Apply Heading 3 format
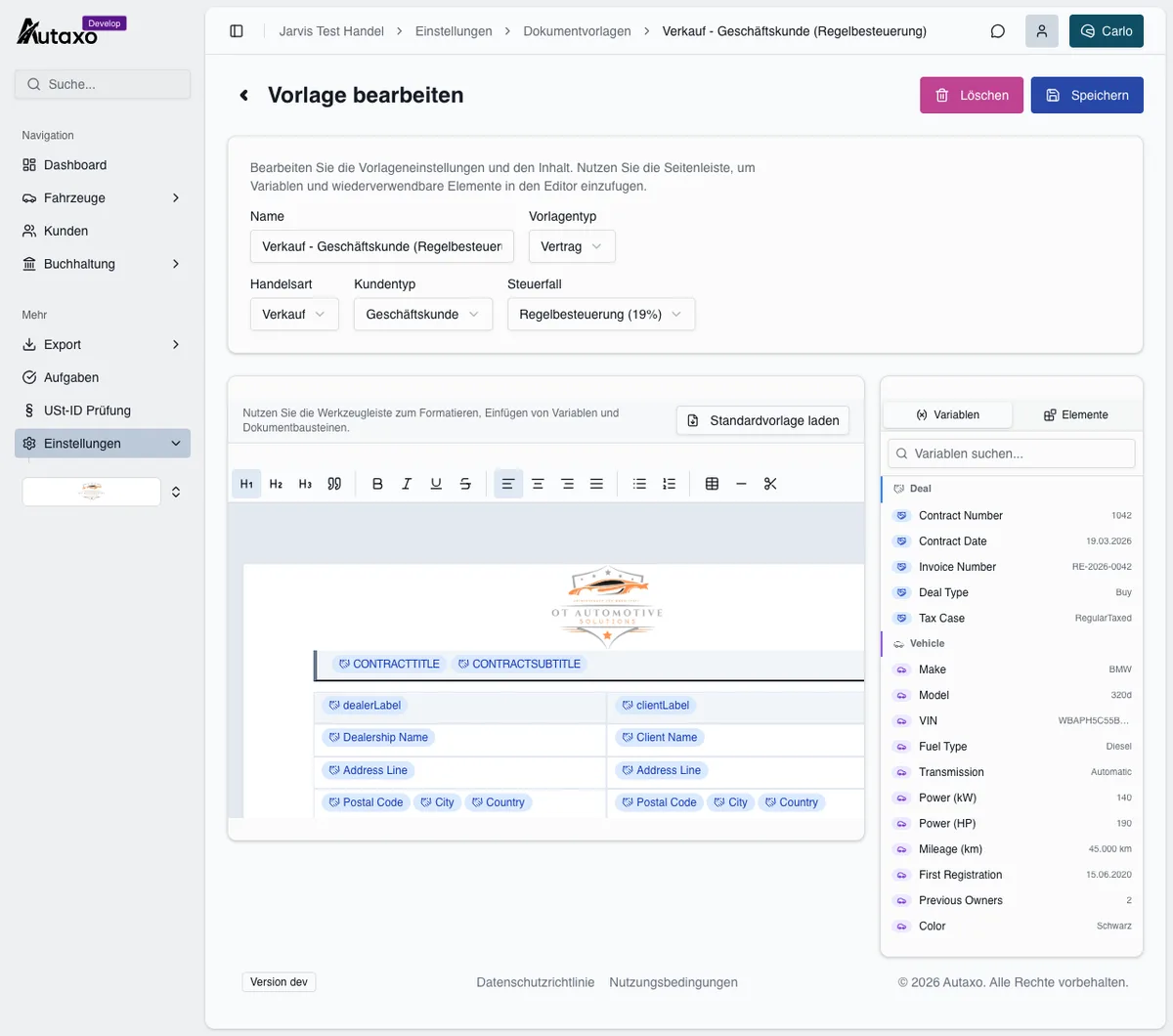1173x1036 pixels. point(305,484)
